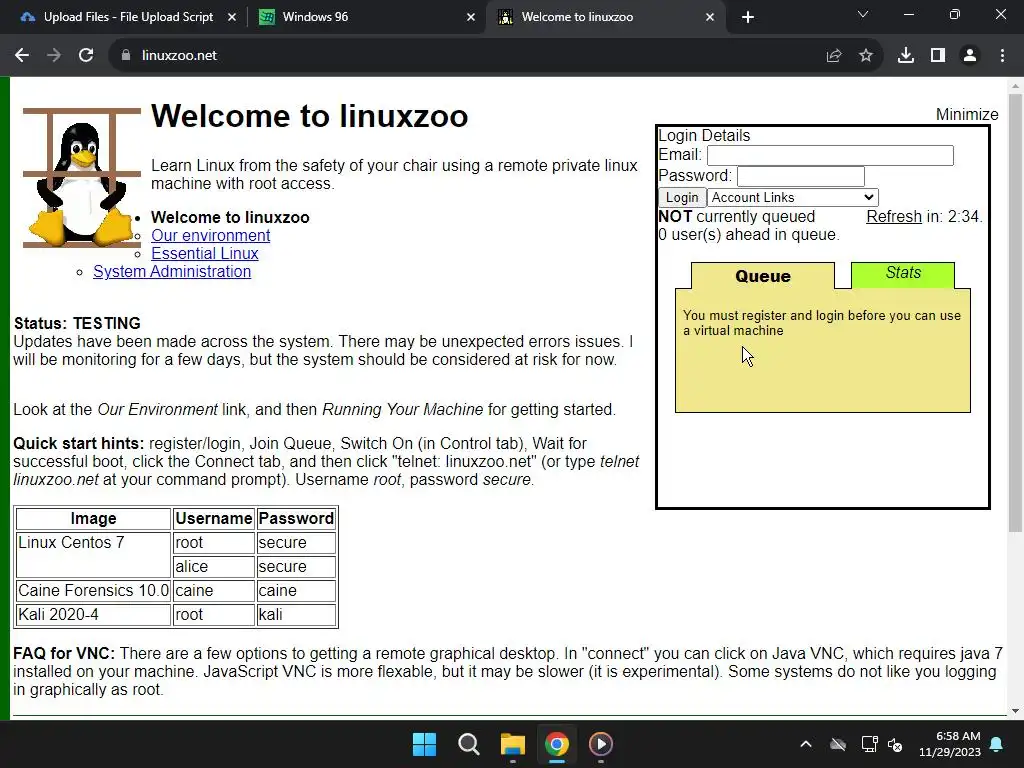Screen dimensions: 1024x768
Task: Switch to the Stats tab
Action: [903, 273]
